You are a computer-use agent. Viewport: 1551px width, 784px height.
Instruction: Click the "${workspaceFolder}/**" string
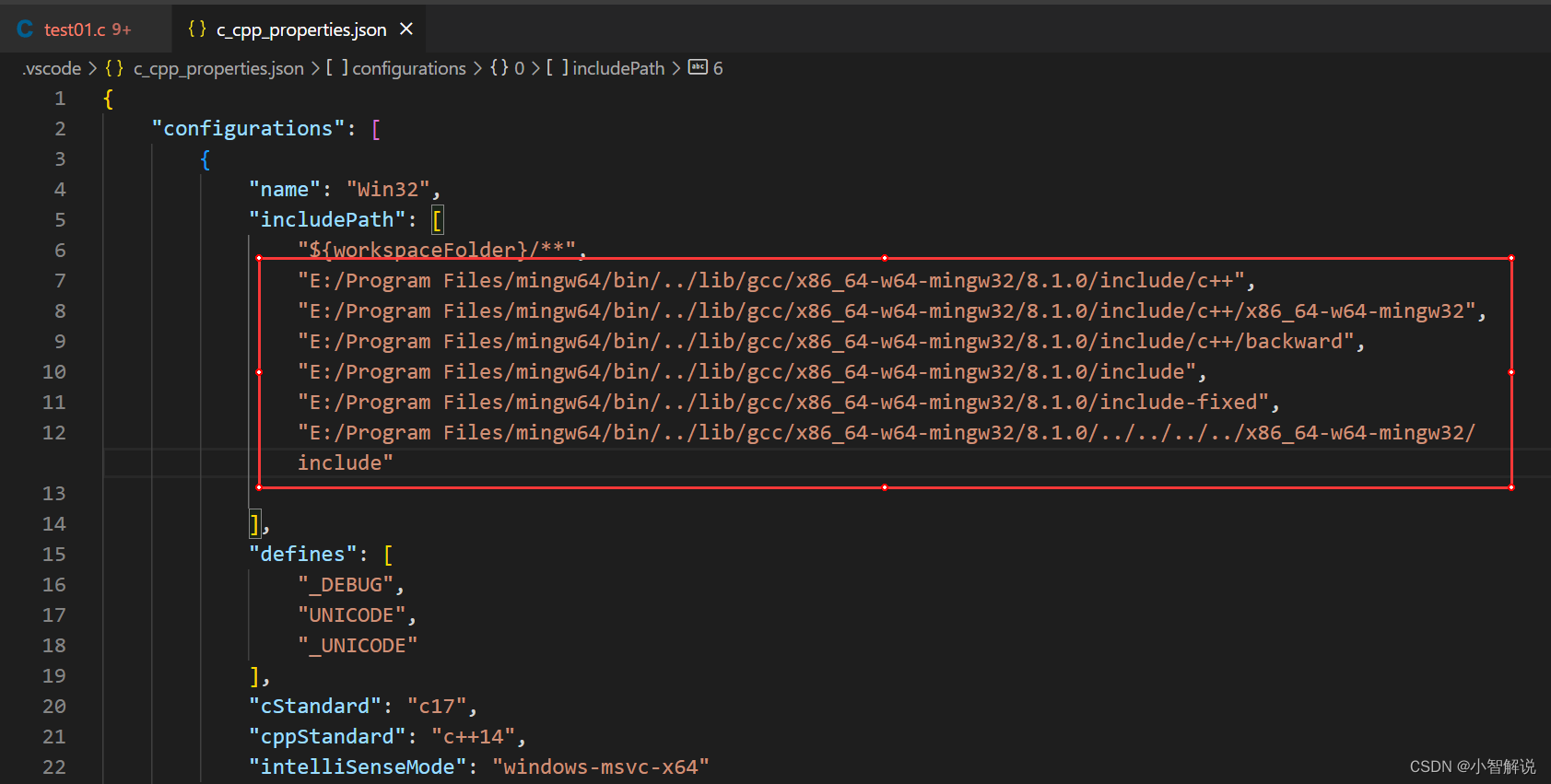tap(437, 251)
